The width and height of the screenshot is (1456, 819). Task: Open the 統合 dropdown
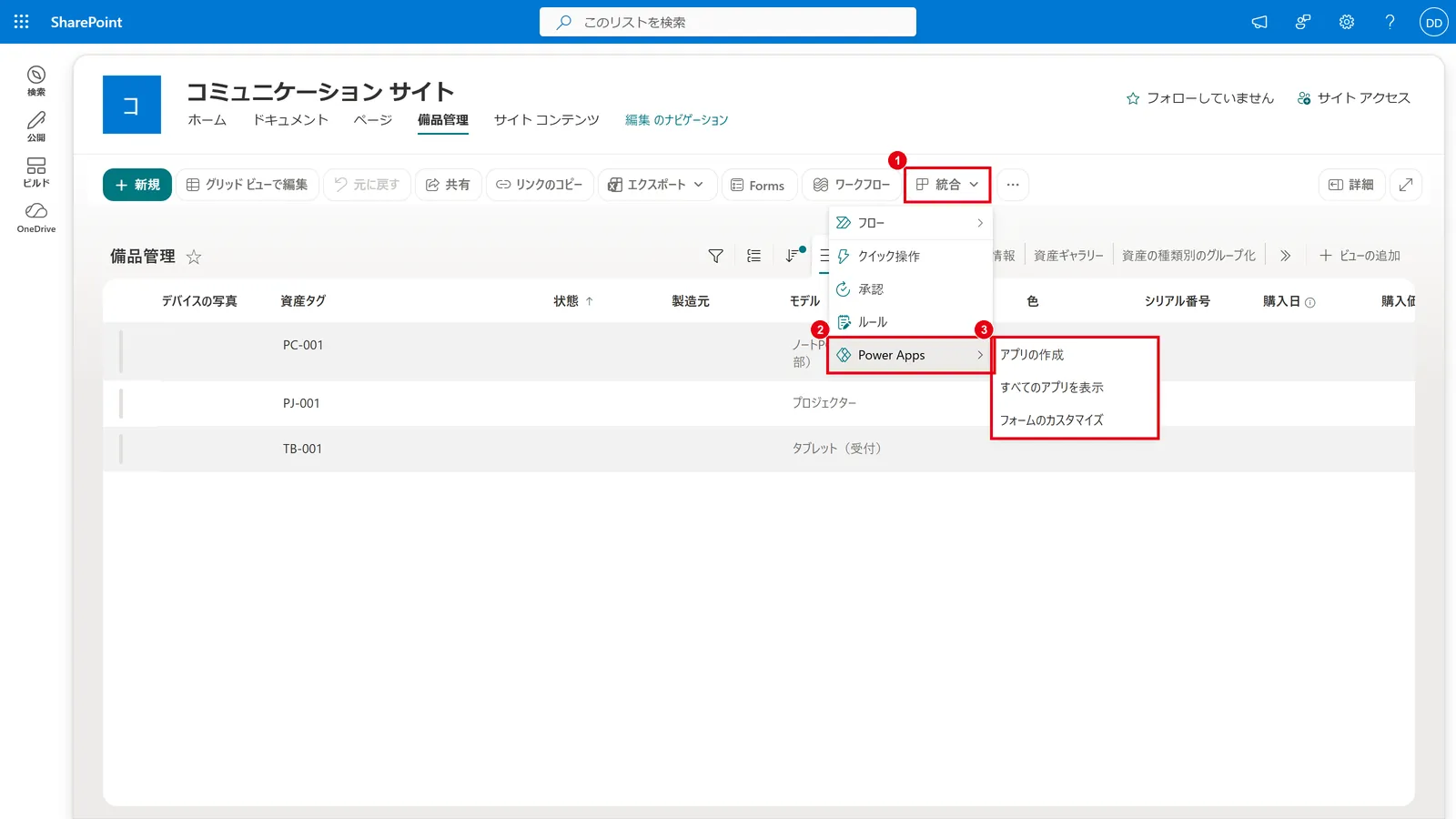tap(947, 185)
